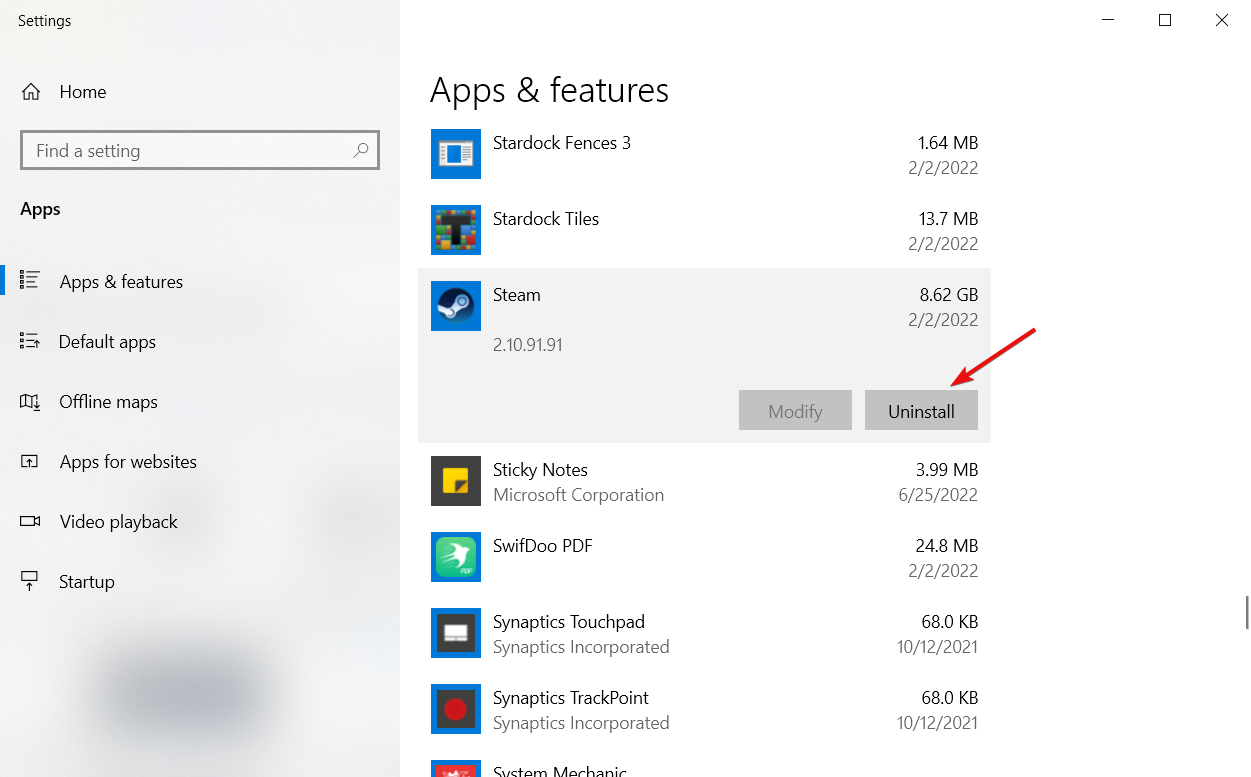Viewport: 1251px width, 777px height.
Task: Click the SwifDoo PDF app icon
Action: pyautogui.click(x=456, y=557)
